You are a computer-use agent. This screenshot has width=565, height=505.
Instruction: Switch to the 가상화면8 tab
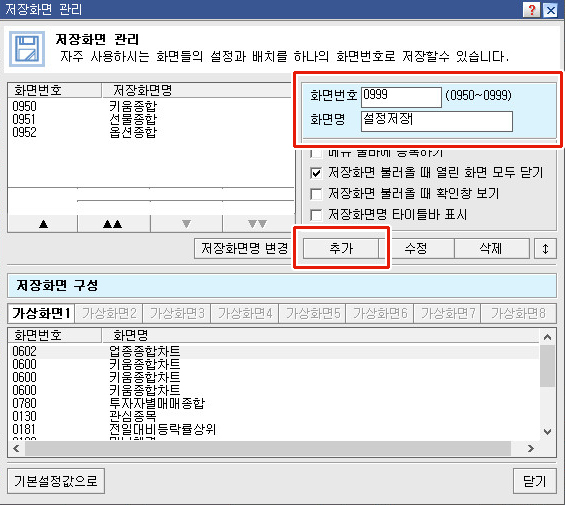pyautogui.click(x=519, y=314)
